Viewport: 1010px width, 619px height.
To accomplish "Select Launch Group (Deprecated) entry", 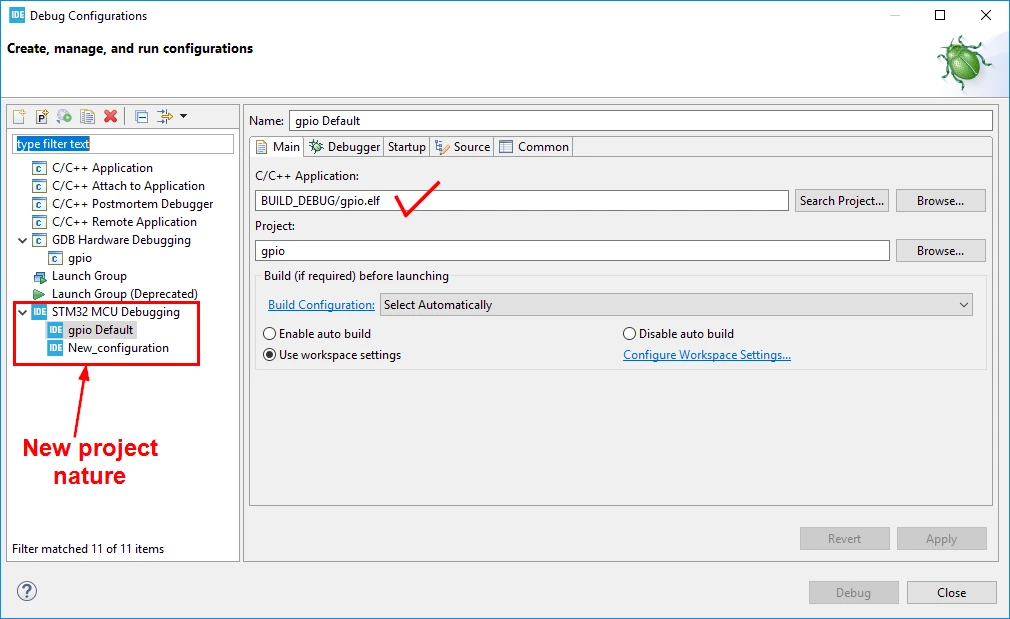I will (x=124, y=294).
